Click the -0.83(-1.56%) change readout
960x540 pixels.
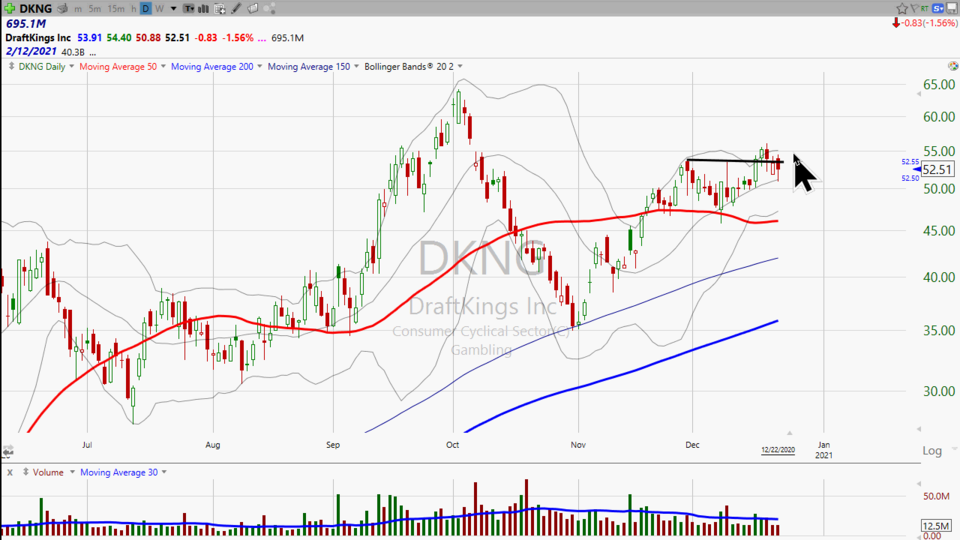pyautogui.click(x=930, y=23)
